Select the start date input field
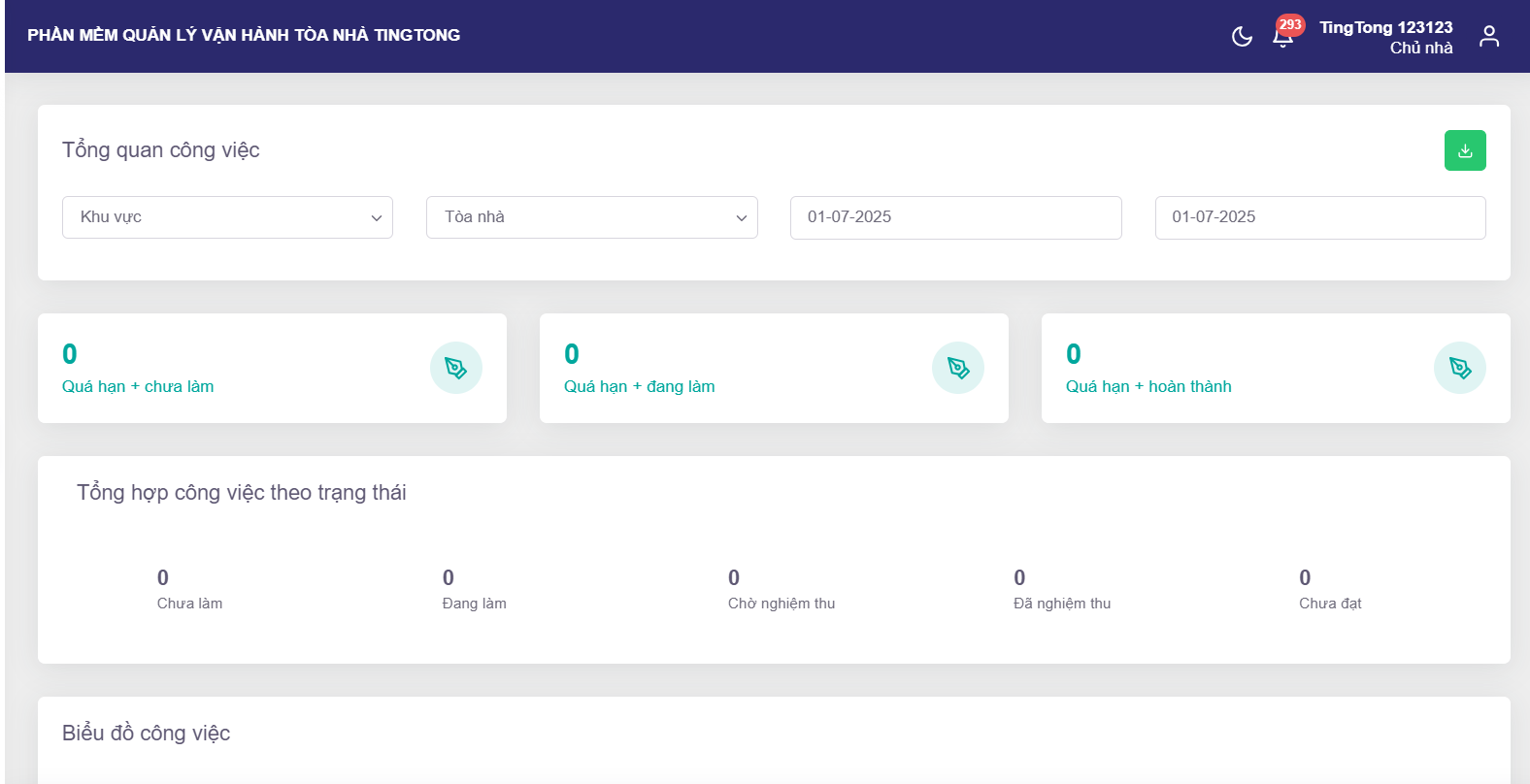This screenshot has height=784, width=1530. [955, 217]
